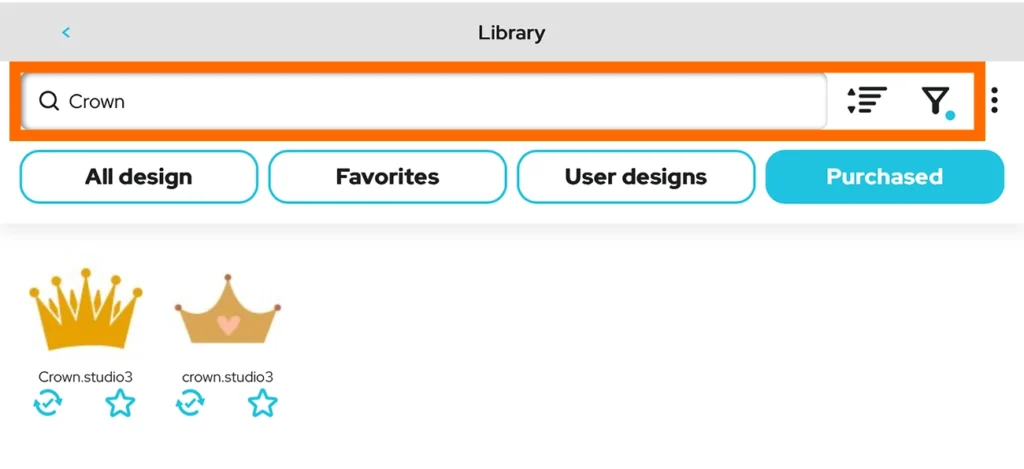Click the lowercase crown.studio3 file name
Image resolution: width=1024 pixels, height=469 pixels.
click(x=227, y=377)
